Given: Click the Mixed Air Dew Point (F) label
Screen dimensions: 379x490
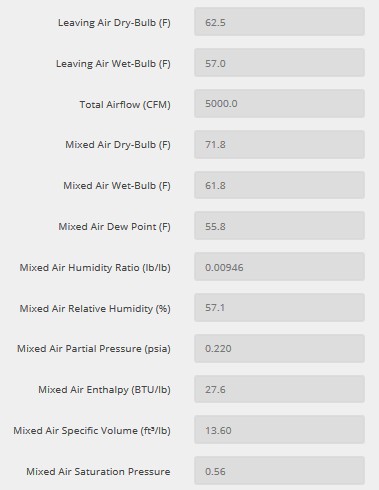Looking at the screenshot, I should (115, 227).
